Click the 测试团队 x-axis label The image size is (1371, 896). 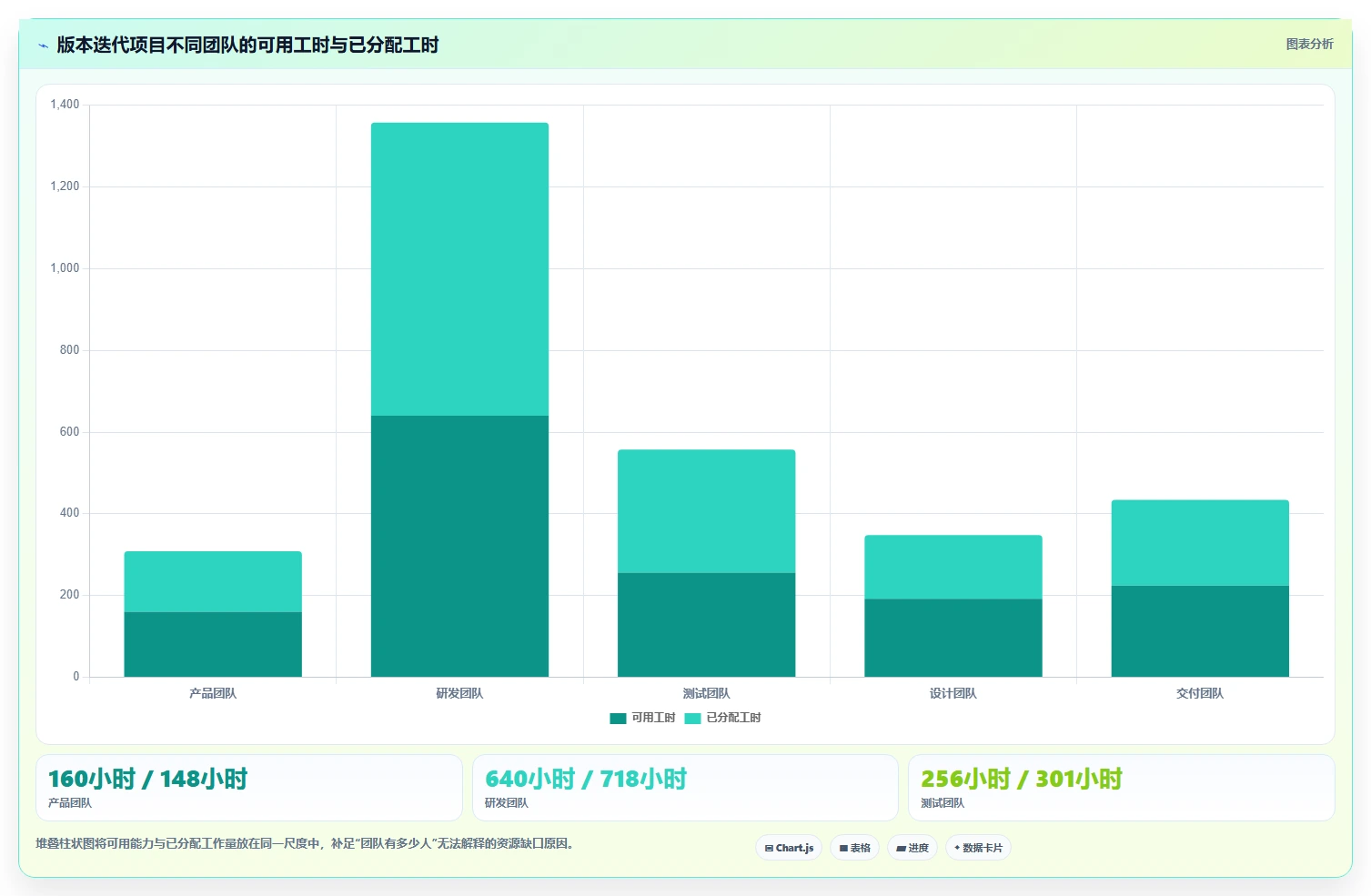point(706,693)
